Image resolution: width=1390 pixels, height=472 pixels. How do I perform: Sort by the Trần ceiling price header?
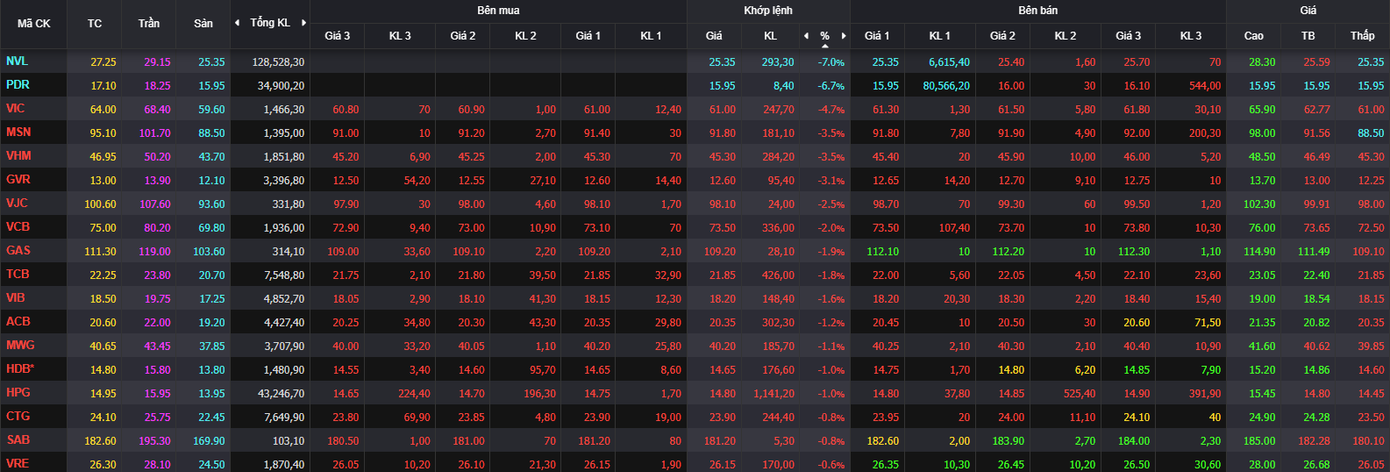(x=149, y=23)
